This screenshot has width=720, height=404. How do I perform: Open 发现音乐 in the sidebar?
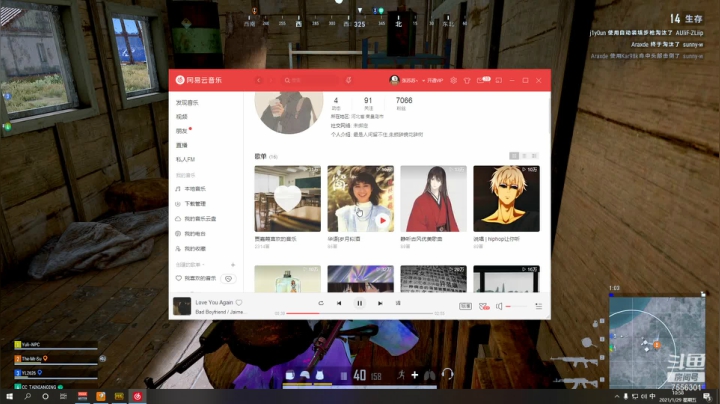(187, 103)
